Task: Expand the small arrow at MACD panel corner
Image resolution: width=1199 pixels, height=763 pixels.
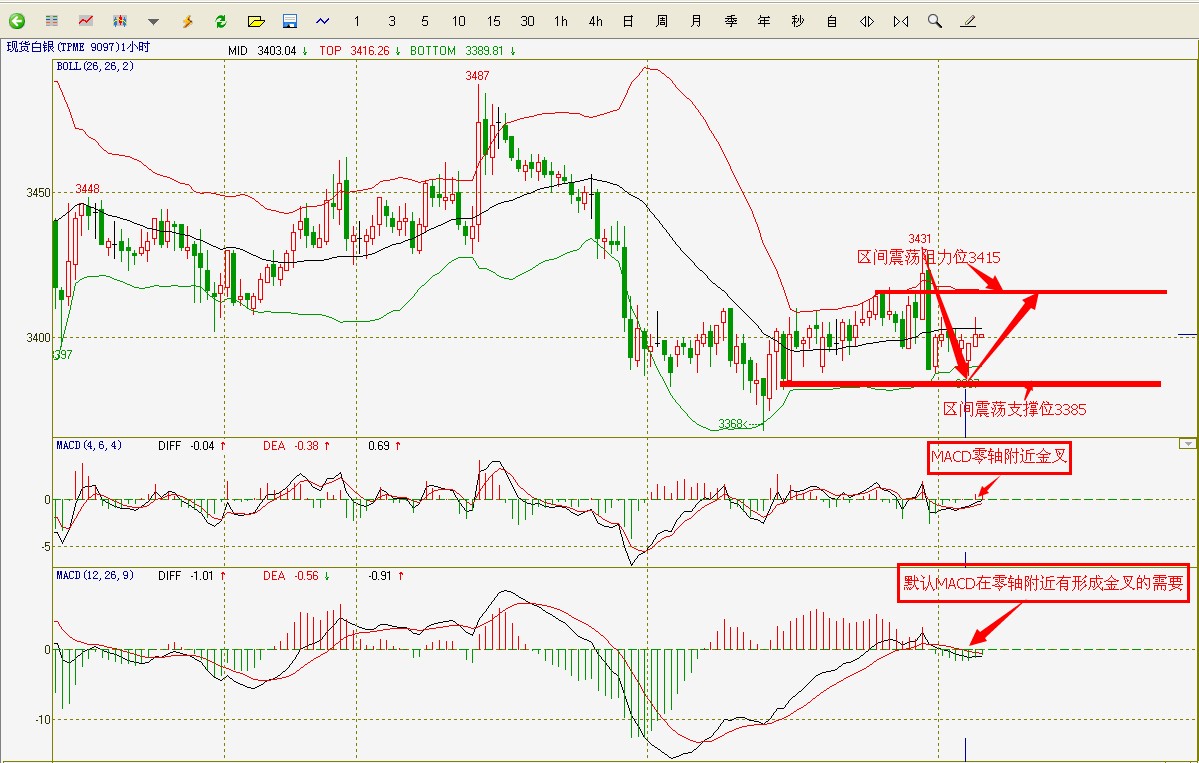Action: click(1187, 443)
